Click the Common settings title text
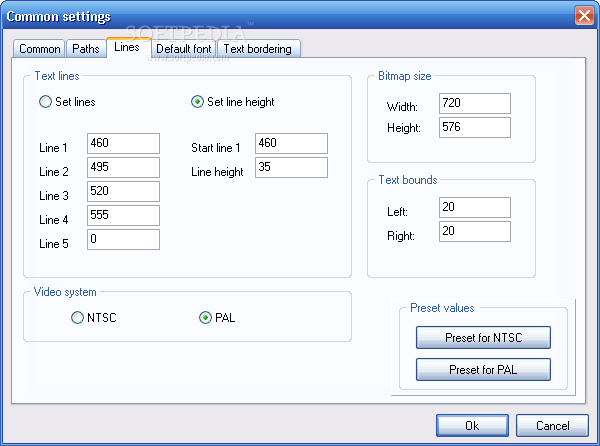 pos(59,16)
